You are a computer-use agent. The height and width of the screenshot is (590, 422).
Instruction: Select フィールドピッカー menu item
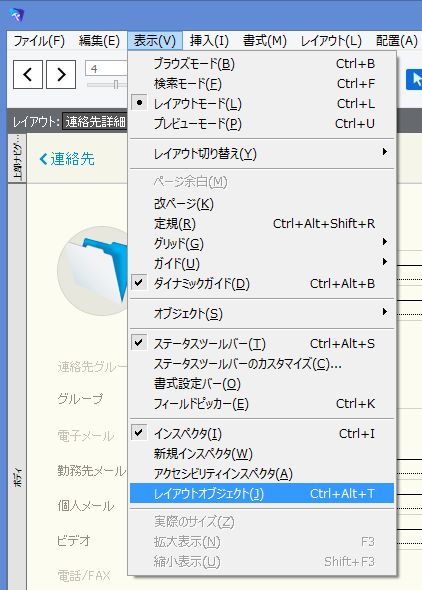click(x=262, y=403)
